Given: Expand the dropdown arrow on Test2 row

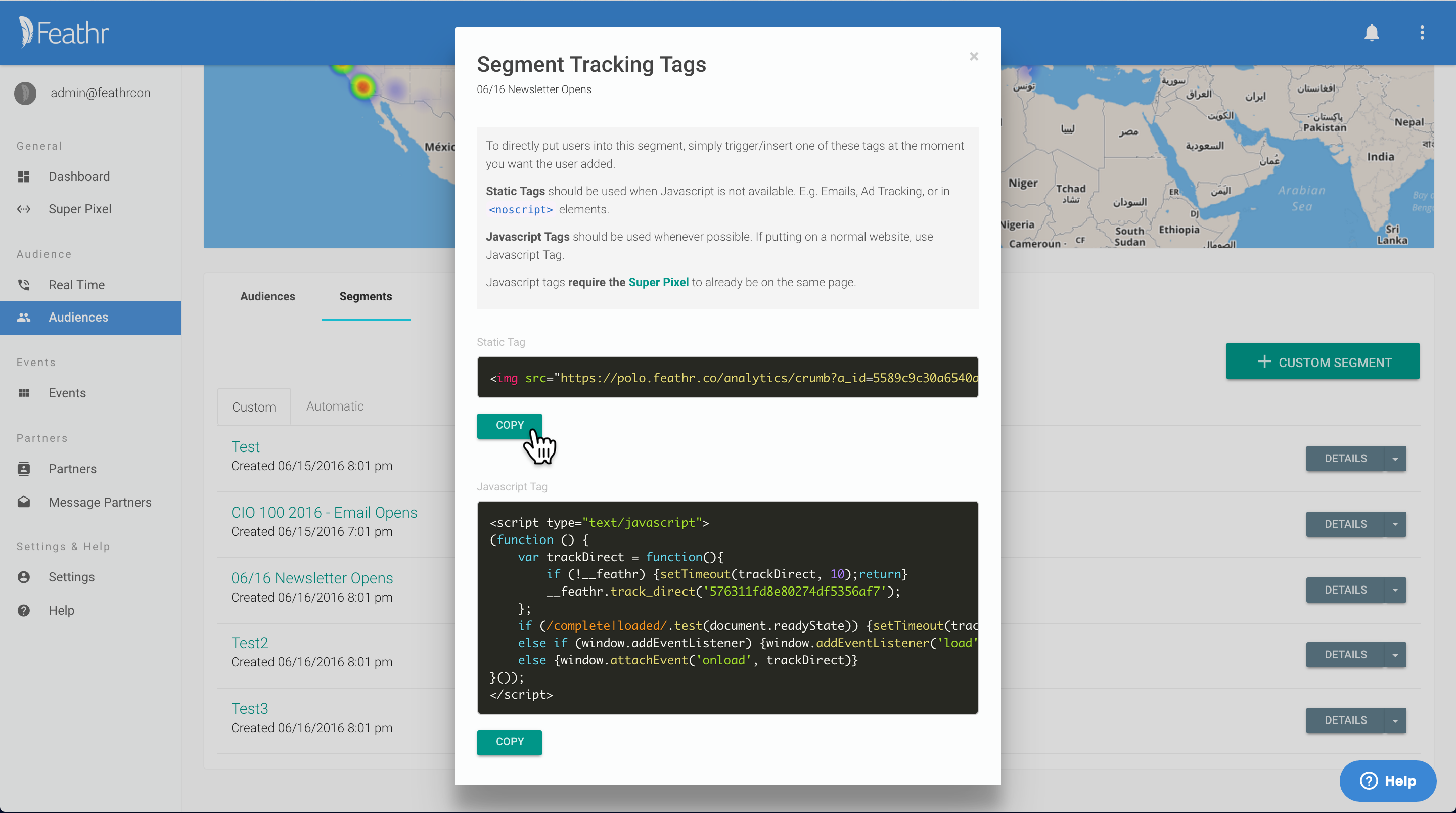Looking at the screenshot, I should click(x=1395, y=655).
